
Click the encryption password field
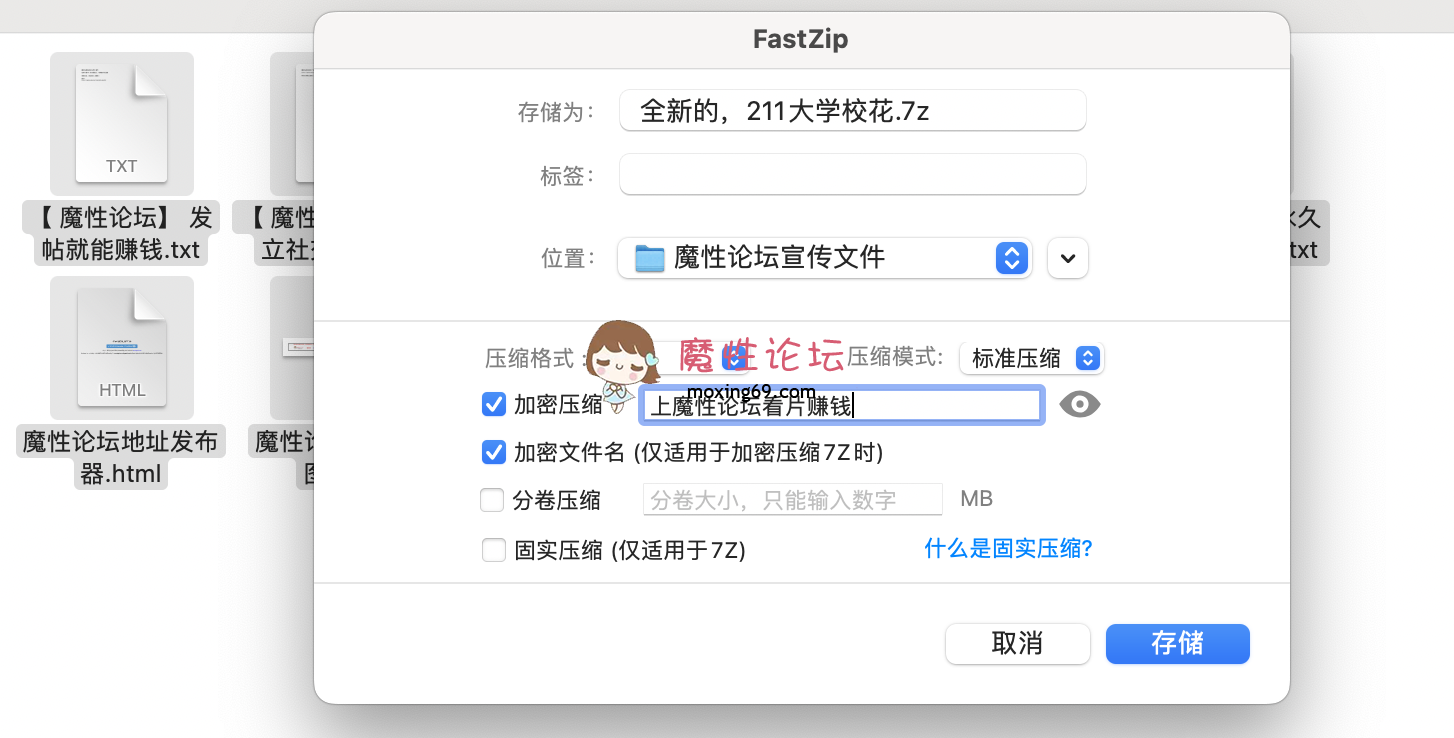pyautogui.click(x=842, y=405)
